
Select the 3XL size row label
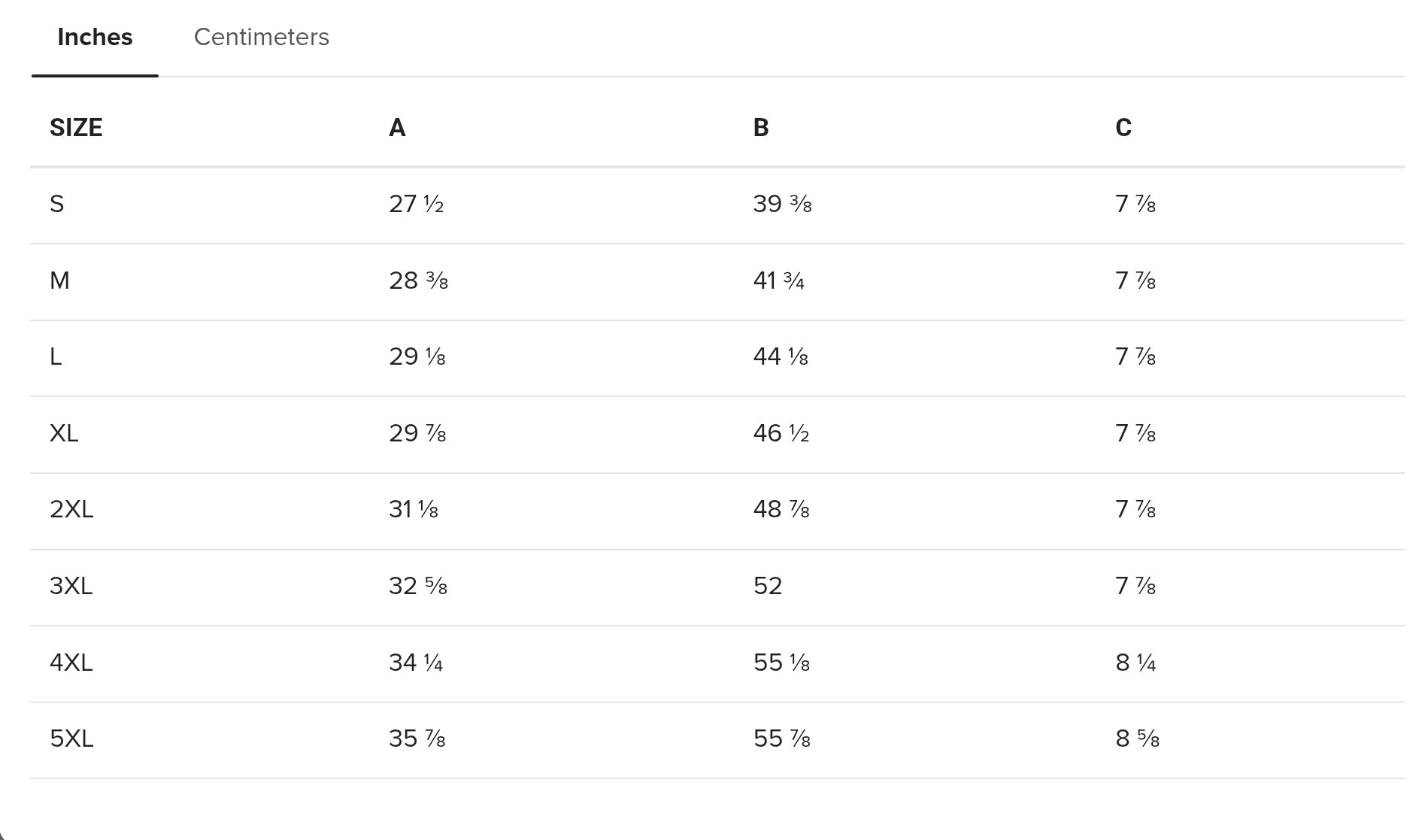coord(71,586)
